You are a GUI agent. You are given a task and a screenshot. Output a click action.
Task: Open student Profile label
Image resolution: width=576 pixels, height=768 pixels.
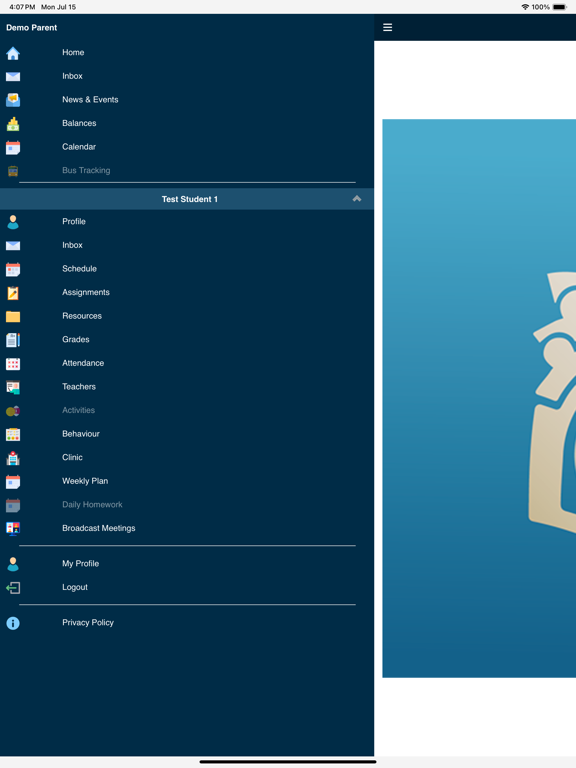click(x=74, y=221)
